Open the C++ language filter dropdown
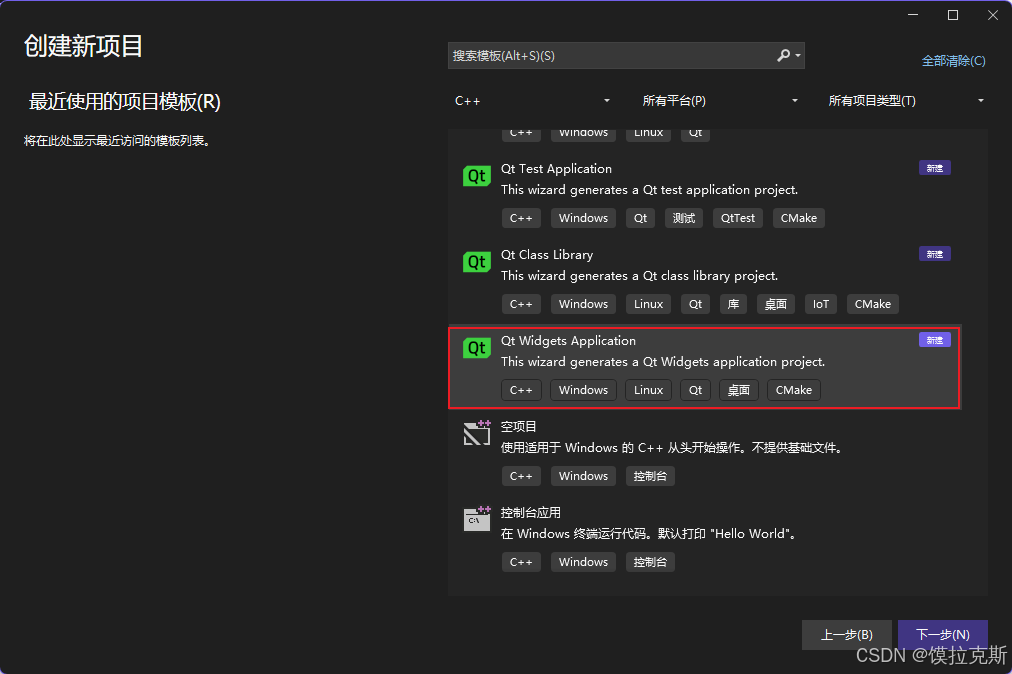Screen dimensions: 1012x674 (x=532, y=101)
